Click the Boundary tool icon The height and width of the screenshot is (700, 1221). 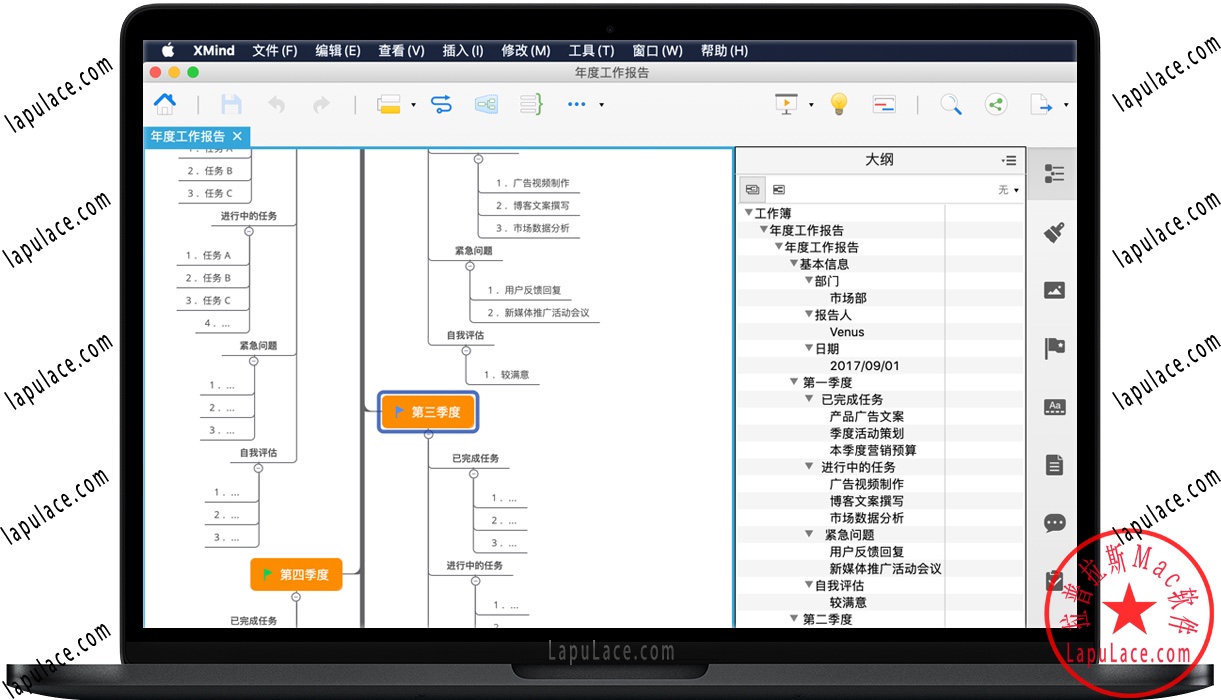tap(486, 104)
